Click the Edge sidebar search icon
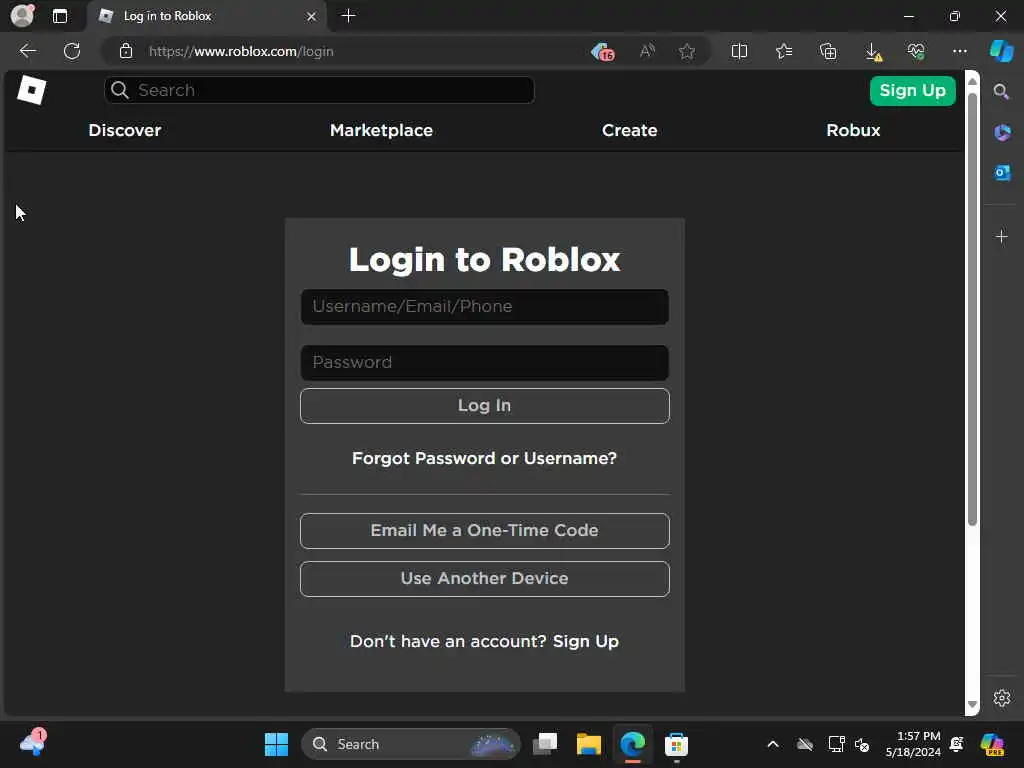 [x=1001, y=91]
